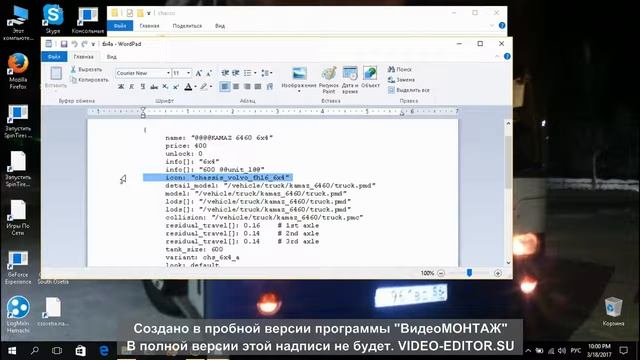Open the Вид tab in Explorer window
640x360 pixels.
pyautogui.click(x=220, y=26)
